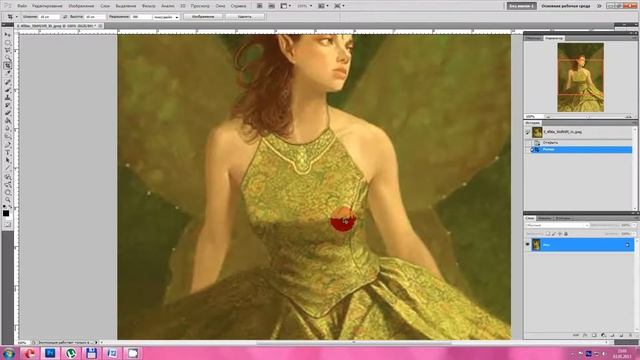Image resolution: width=640 pixels, height=360 pixels.
Task: Click the foreground color swatch
Action: pos(6,213)
